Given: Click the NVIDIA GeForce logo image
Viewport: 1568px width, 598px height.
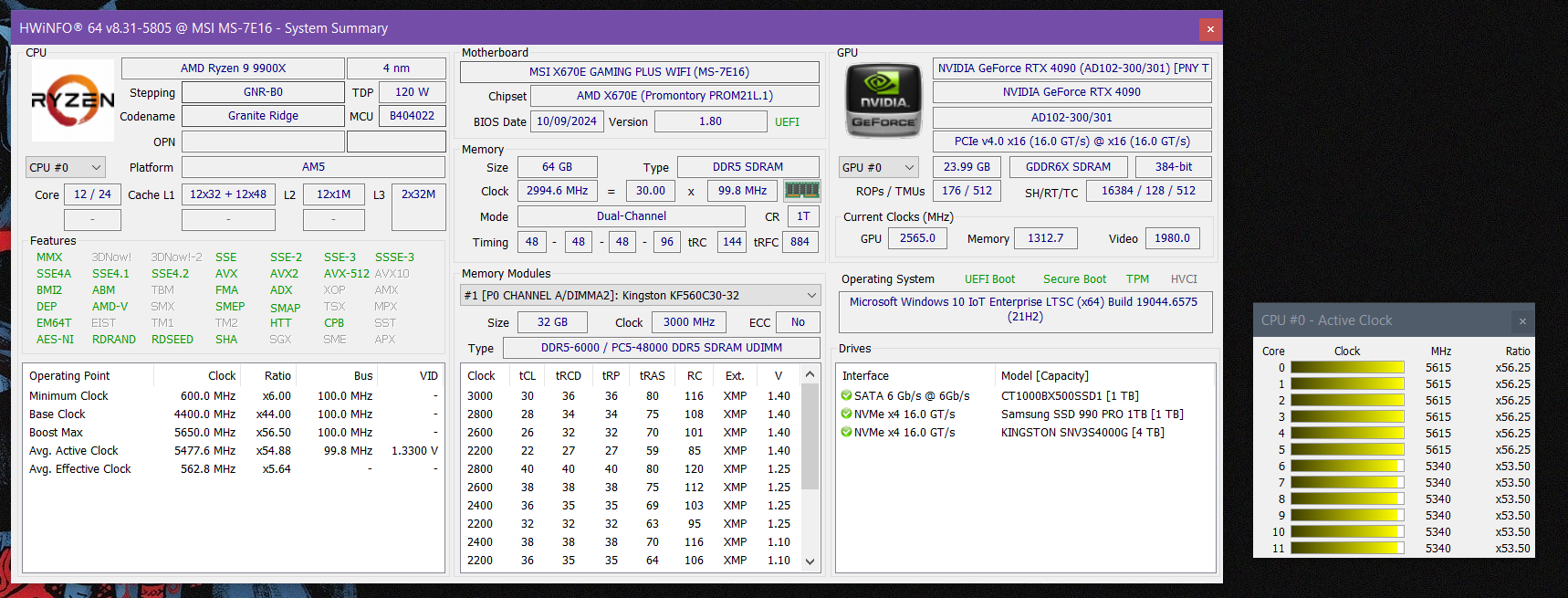Looking at the screenshot, I should coord(883,100).
